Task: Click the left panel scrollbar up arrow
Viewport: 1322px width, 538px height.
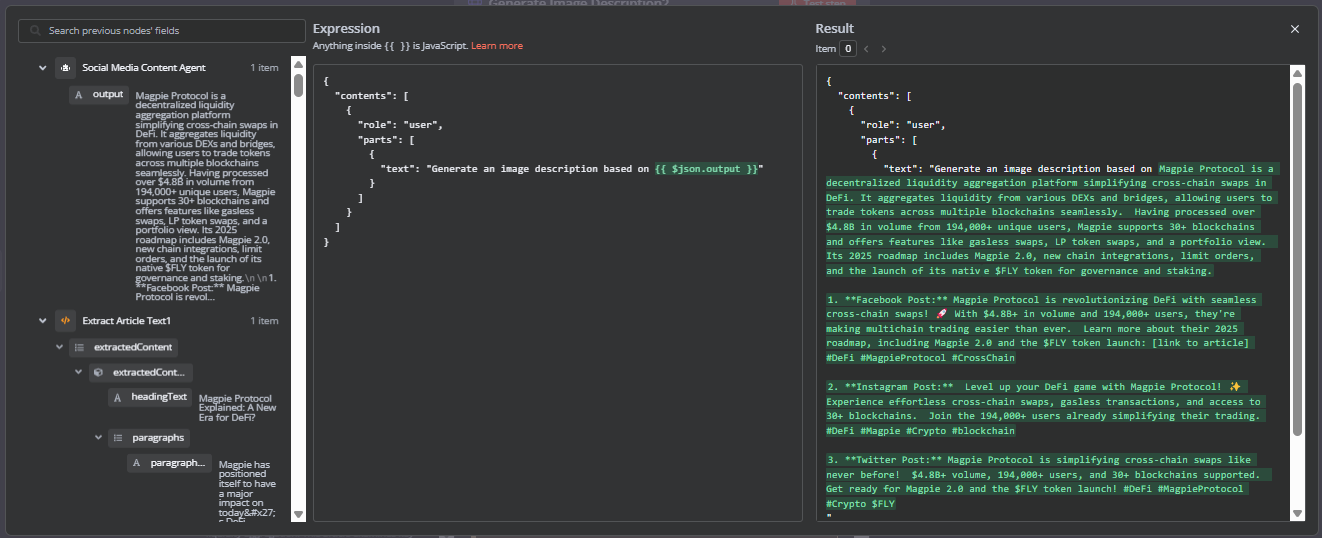Action: [x=298, y=63]
